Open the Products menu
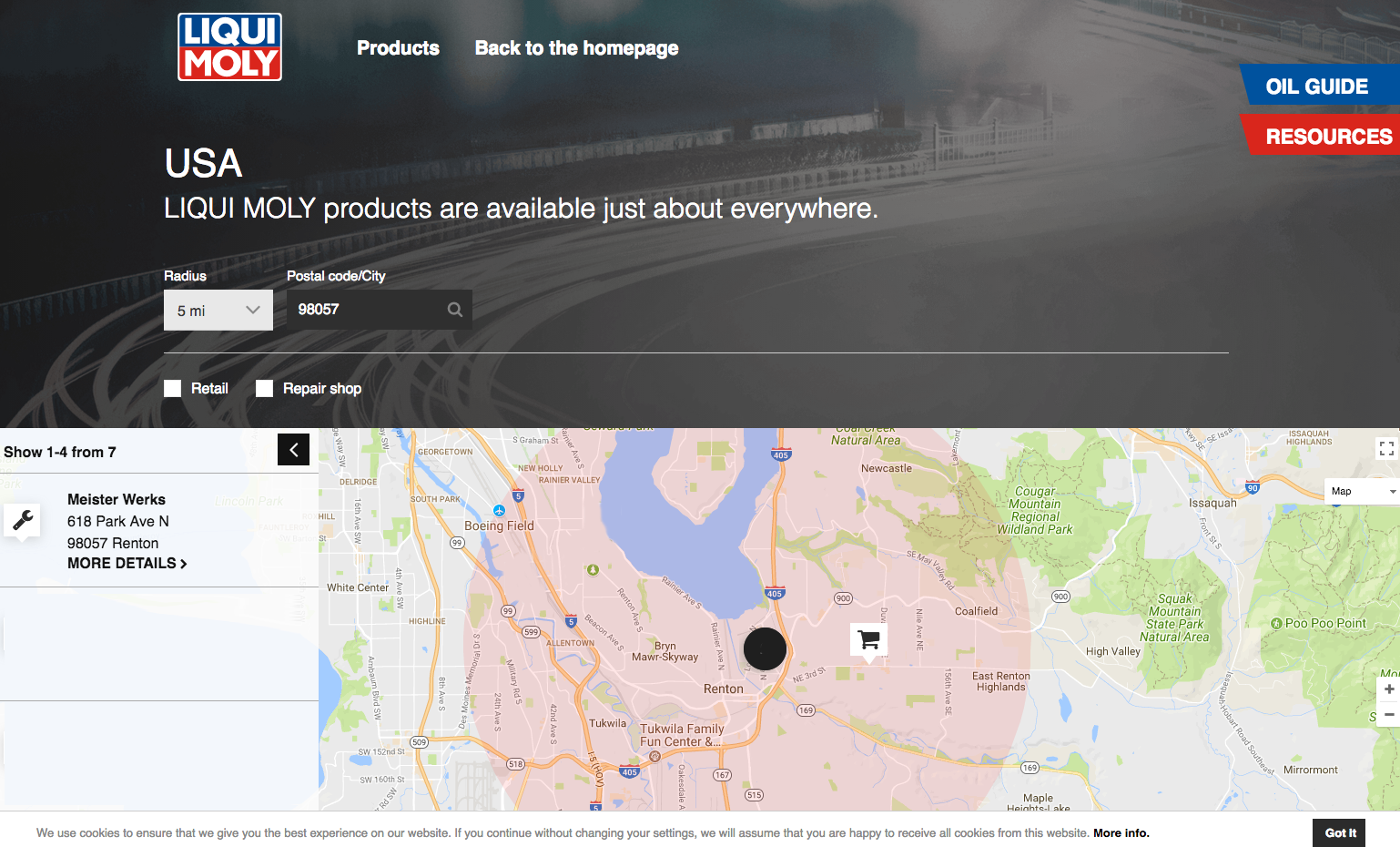Image resolution: width=1400 pixels, height=847 pixels. [x=398, y=48]
